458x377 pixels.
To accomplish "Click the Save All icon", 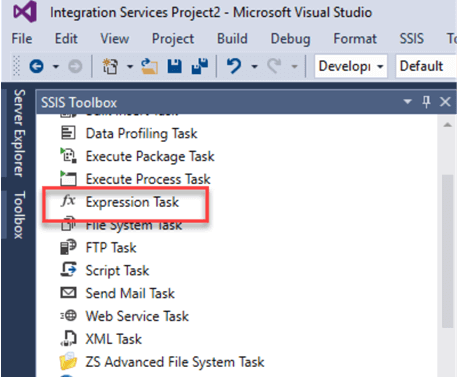I will 200,66.
